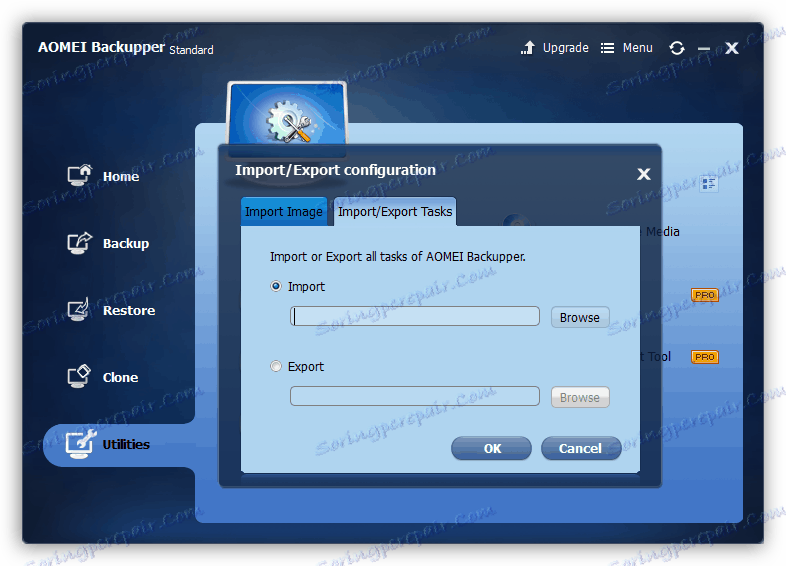Open the Menu list icon

608,48
